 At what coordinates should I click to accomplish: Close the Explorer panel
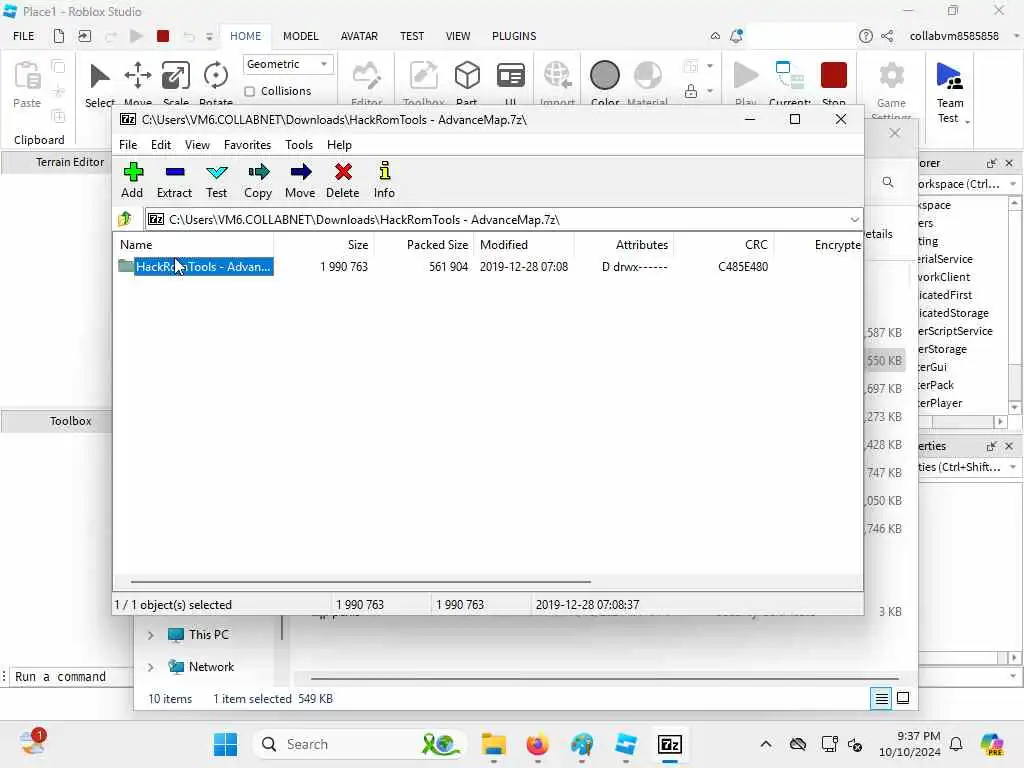coord(1009,163)
